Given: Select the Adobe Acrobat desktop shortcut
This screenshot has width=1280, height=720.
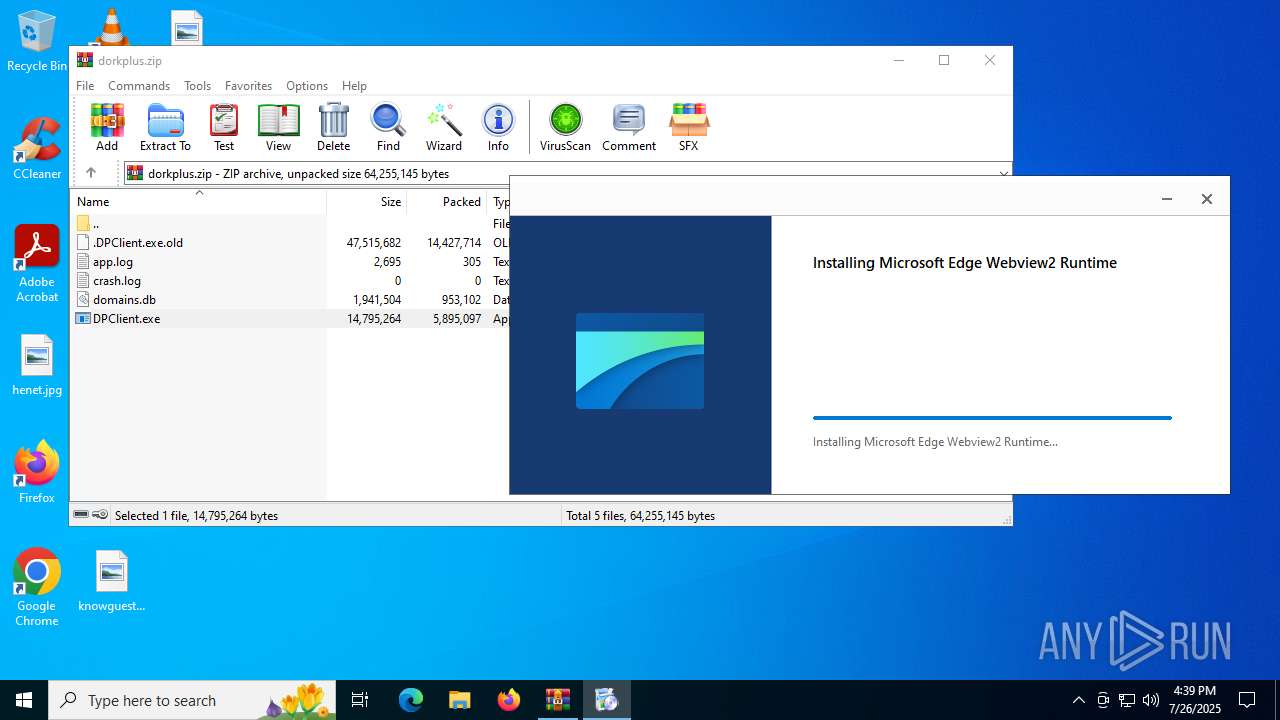Looking at the screenshot, I should point(37,264).
